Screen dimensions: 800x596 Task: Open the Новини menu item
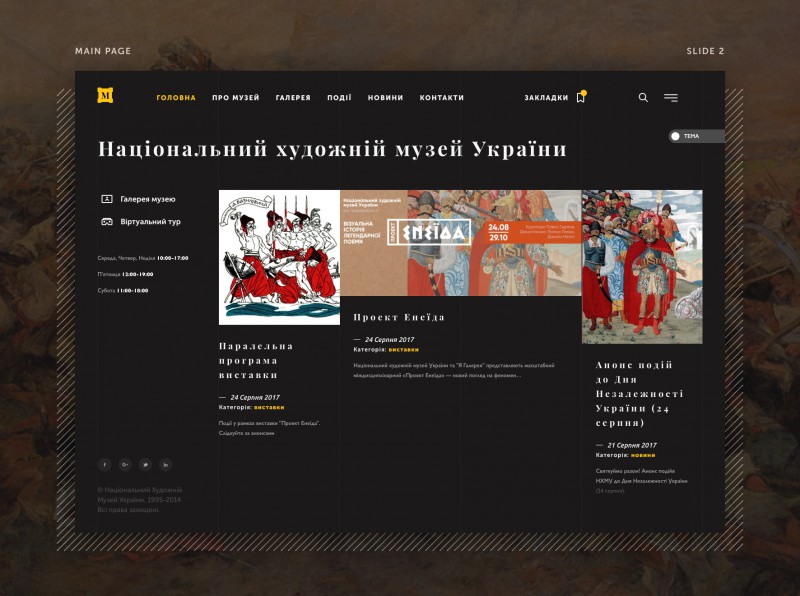pyautogui.click(x=385, y=97)
